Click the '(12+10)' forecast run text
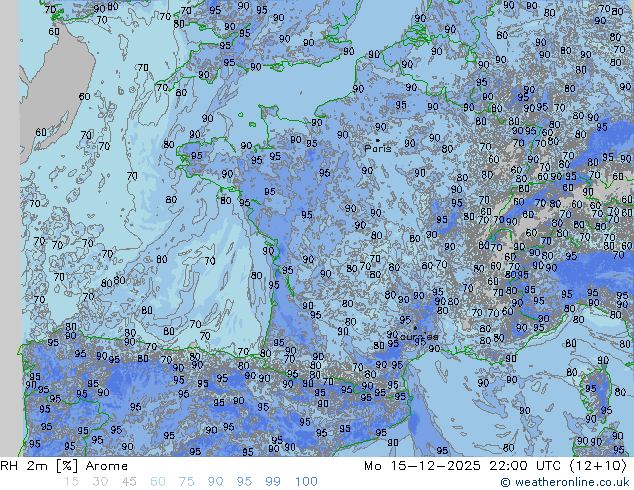634x490 pixels. (x=598, y=466)
